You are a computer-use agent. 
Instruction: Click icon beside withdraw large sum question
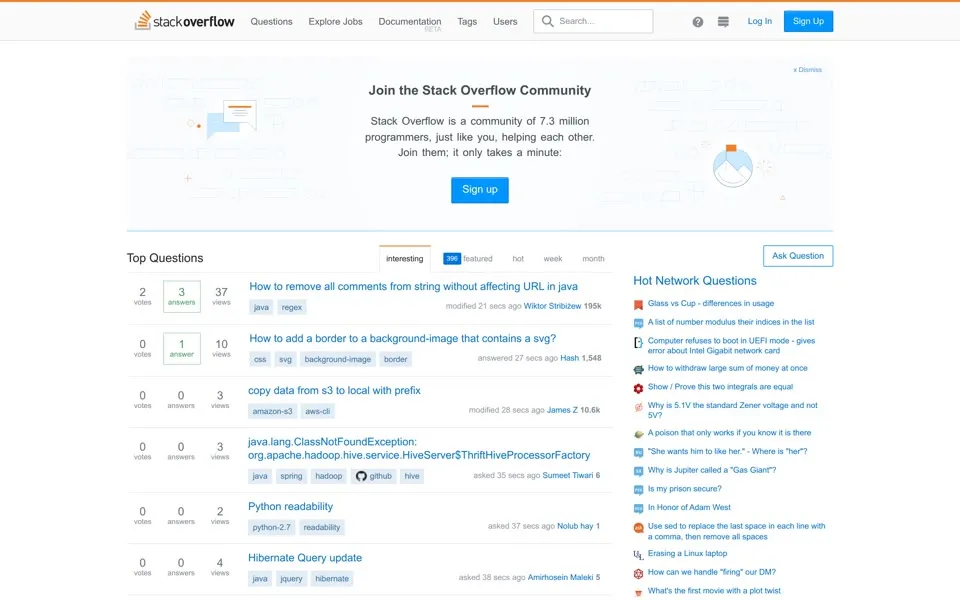click(638, 369)
